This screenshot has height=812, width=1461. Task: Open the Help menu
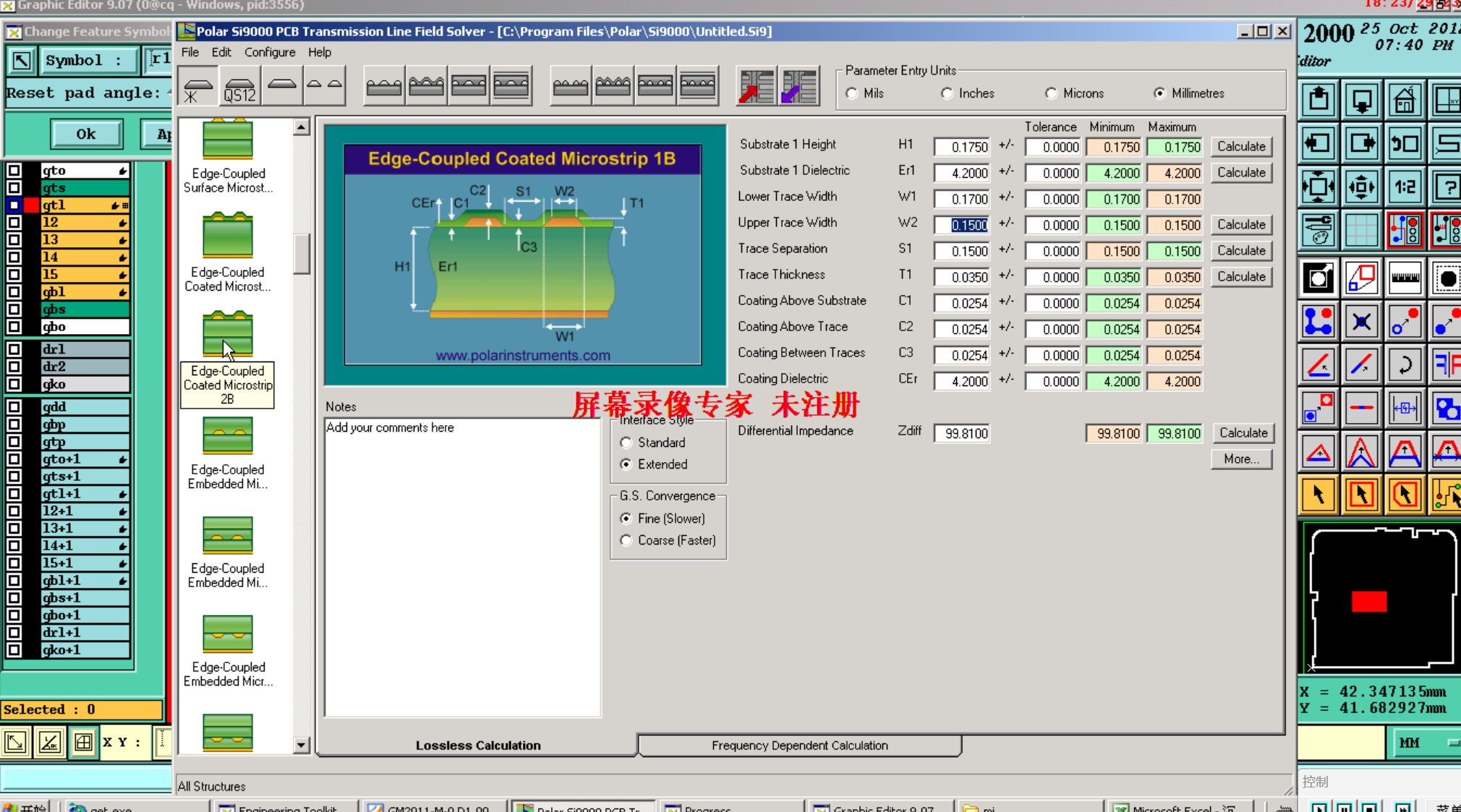(320, 52)
